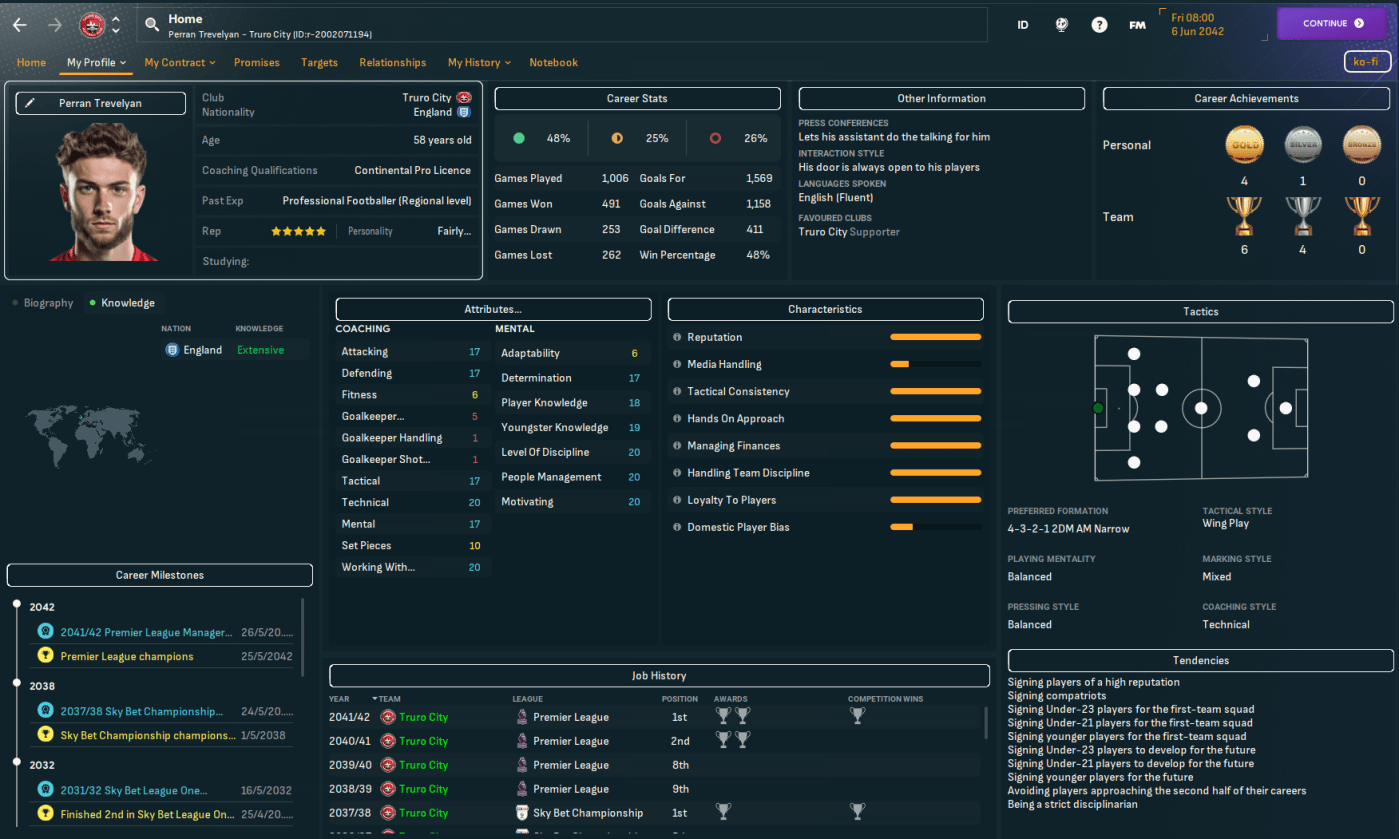Expand the My Contract dropdown menu
This screenshot has height=839, width=1399.
180,63
